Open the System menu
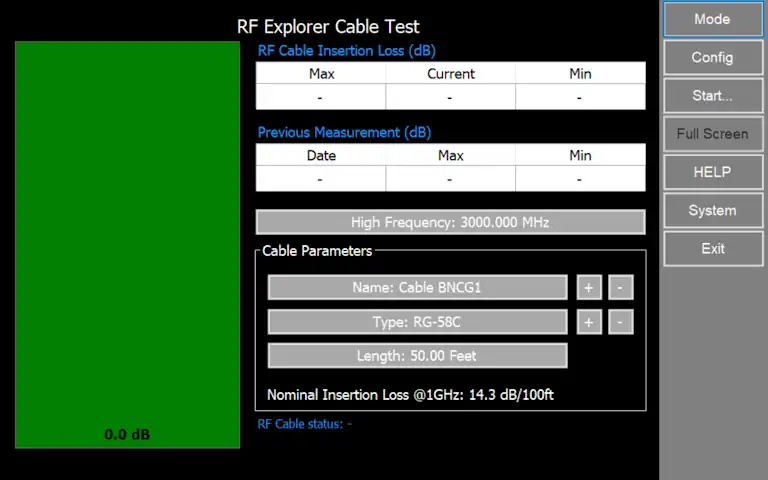The width and height of the screenshot is (768, 480). (712, 211)
